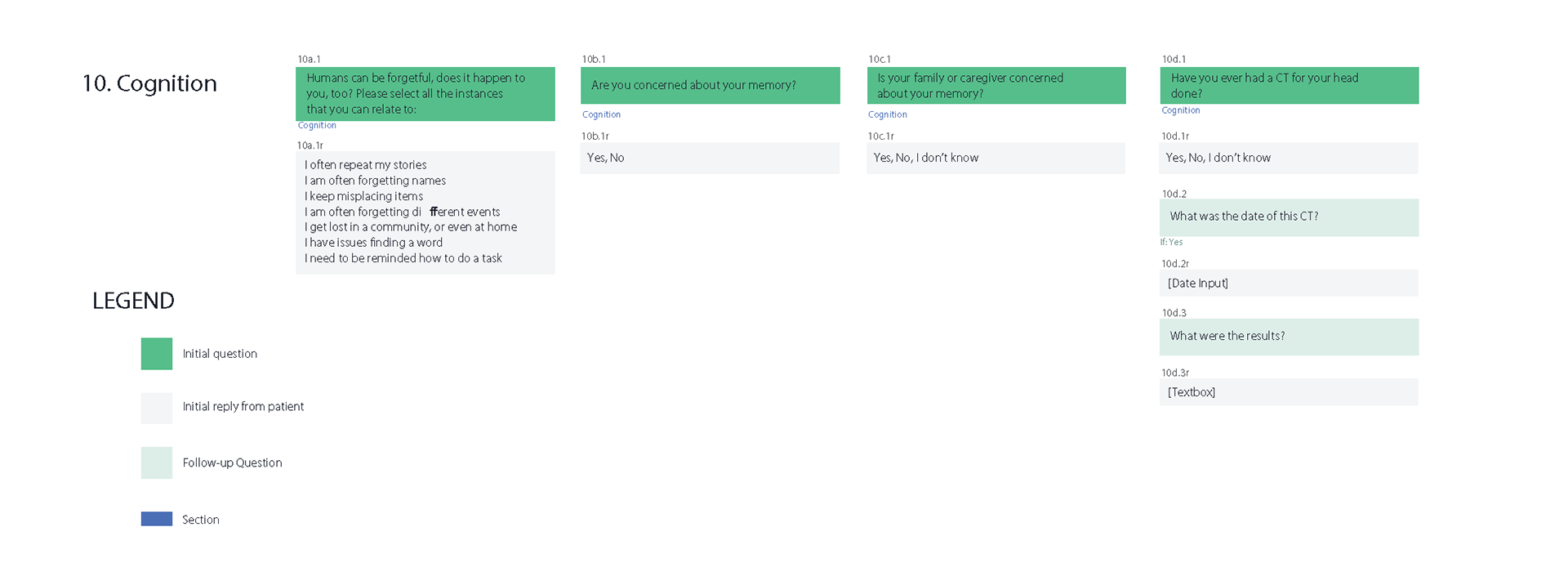Viewport: 1568px width, 563px height.
Task: Click the 10a.1 identifier label
Action: pos(310,60)
